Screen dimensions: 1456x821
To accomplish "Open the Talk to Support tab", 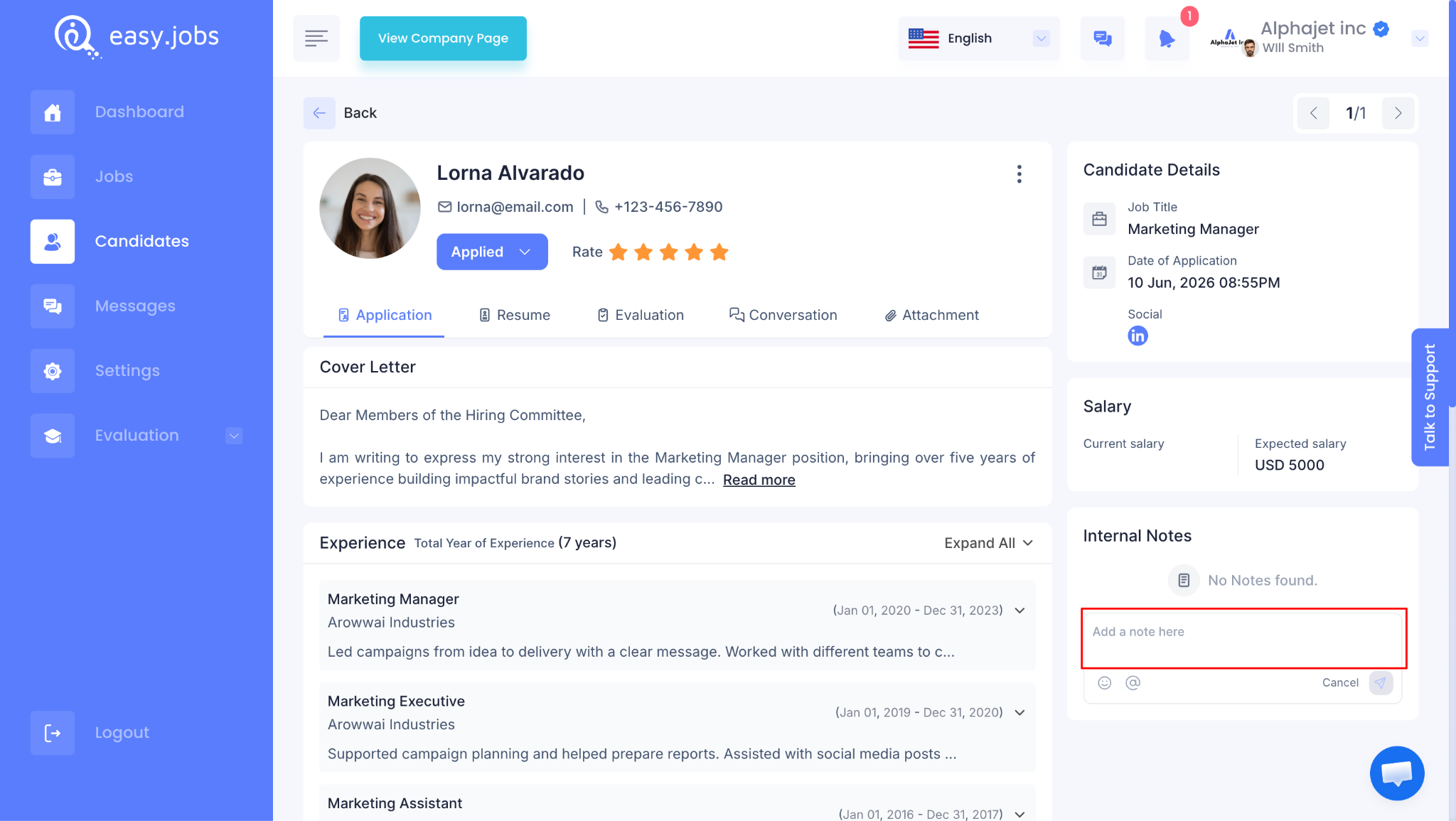I will coord(1430,397).
